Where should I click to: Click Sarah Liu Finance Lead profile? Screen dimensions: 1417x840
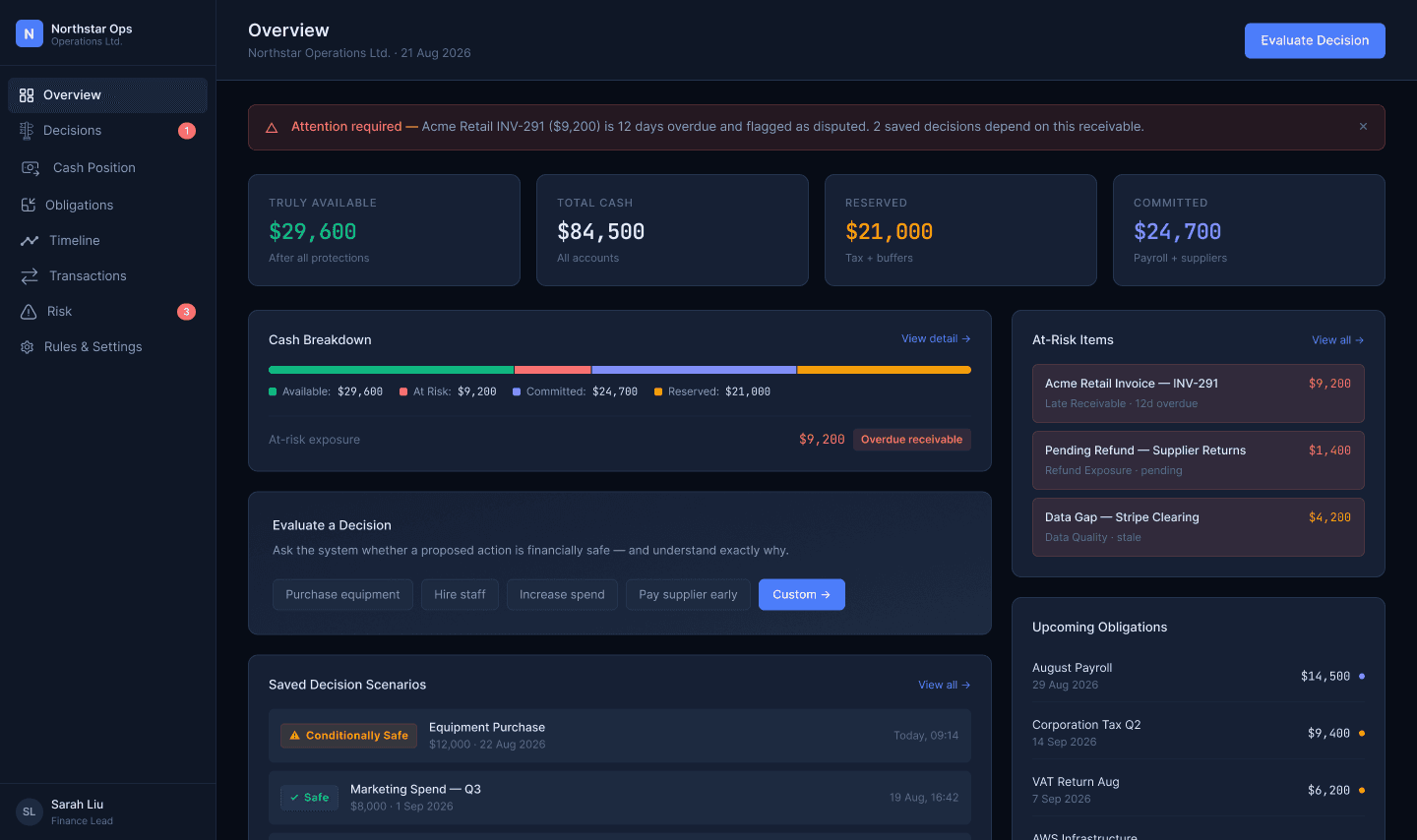(108, 811)
